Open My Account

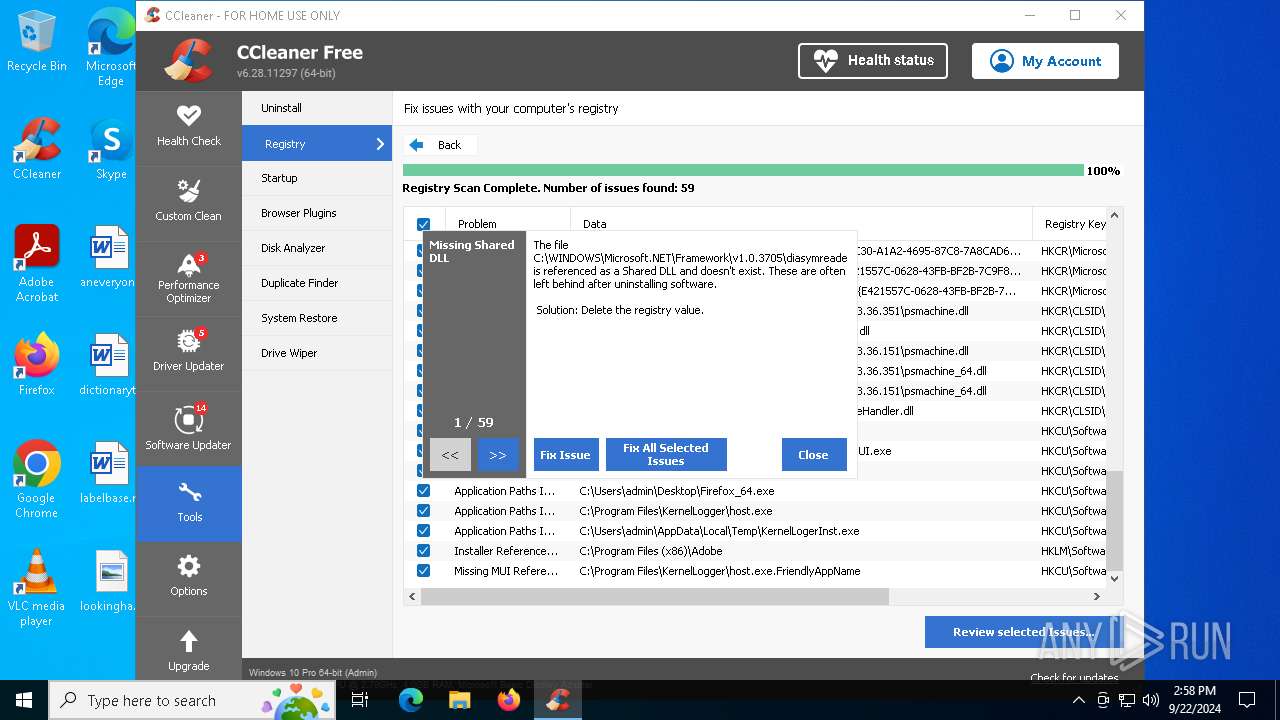pyautogui.click(x=1045, y=61)
